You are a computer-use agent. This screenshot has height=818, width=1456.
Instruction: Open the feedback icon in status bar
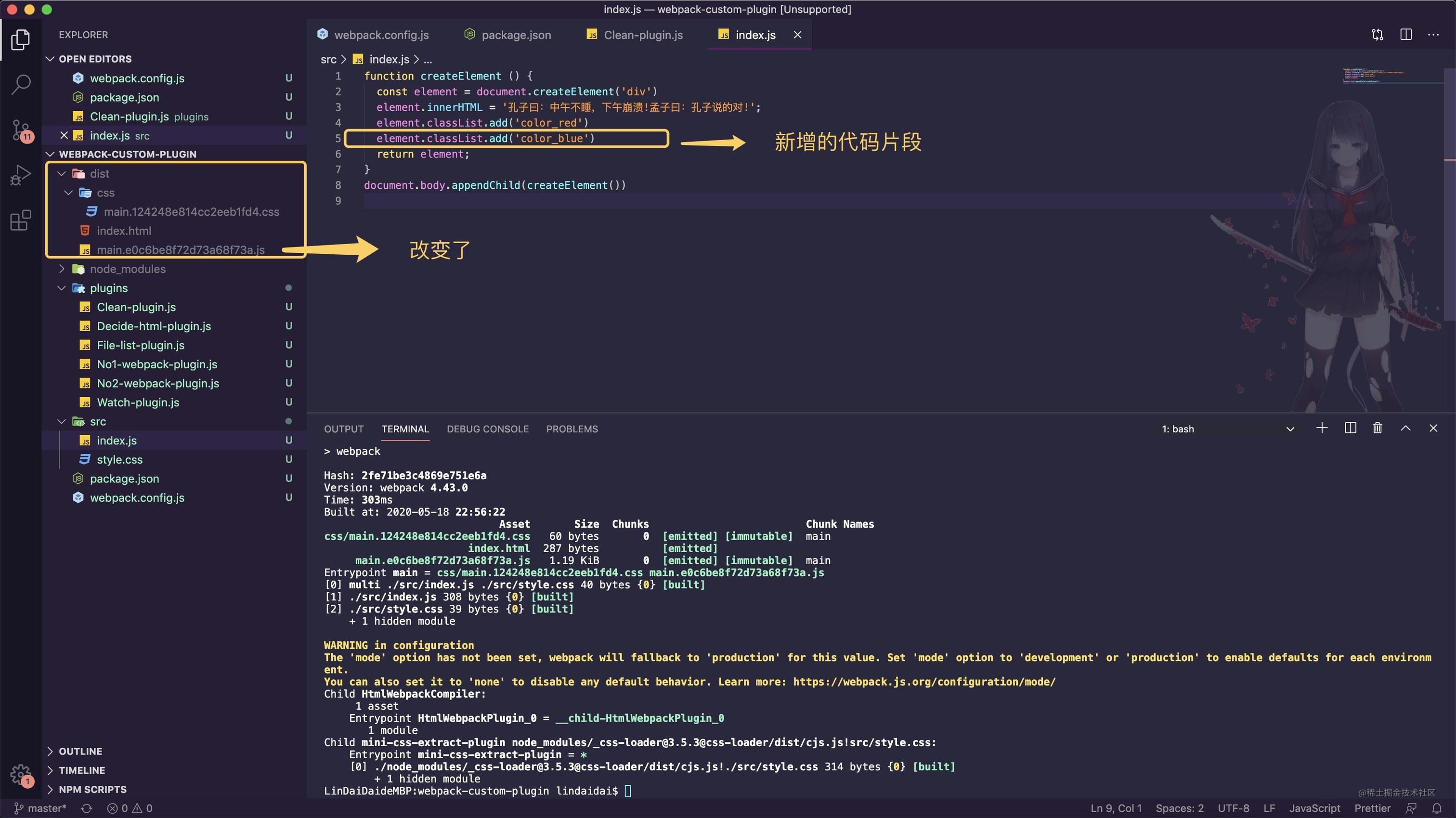pos(1411,808)
